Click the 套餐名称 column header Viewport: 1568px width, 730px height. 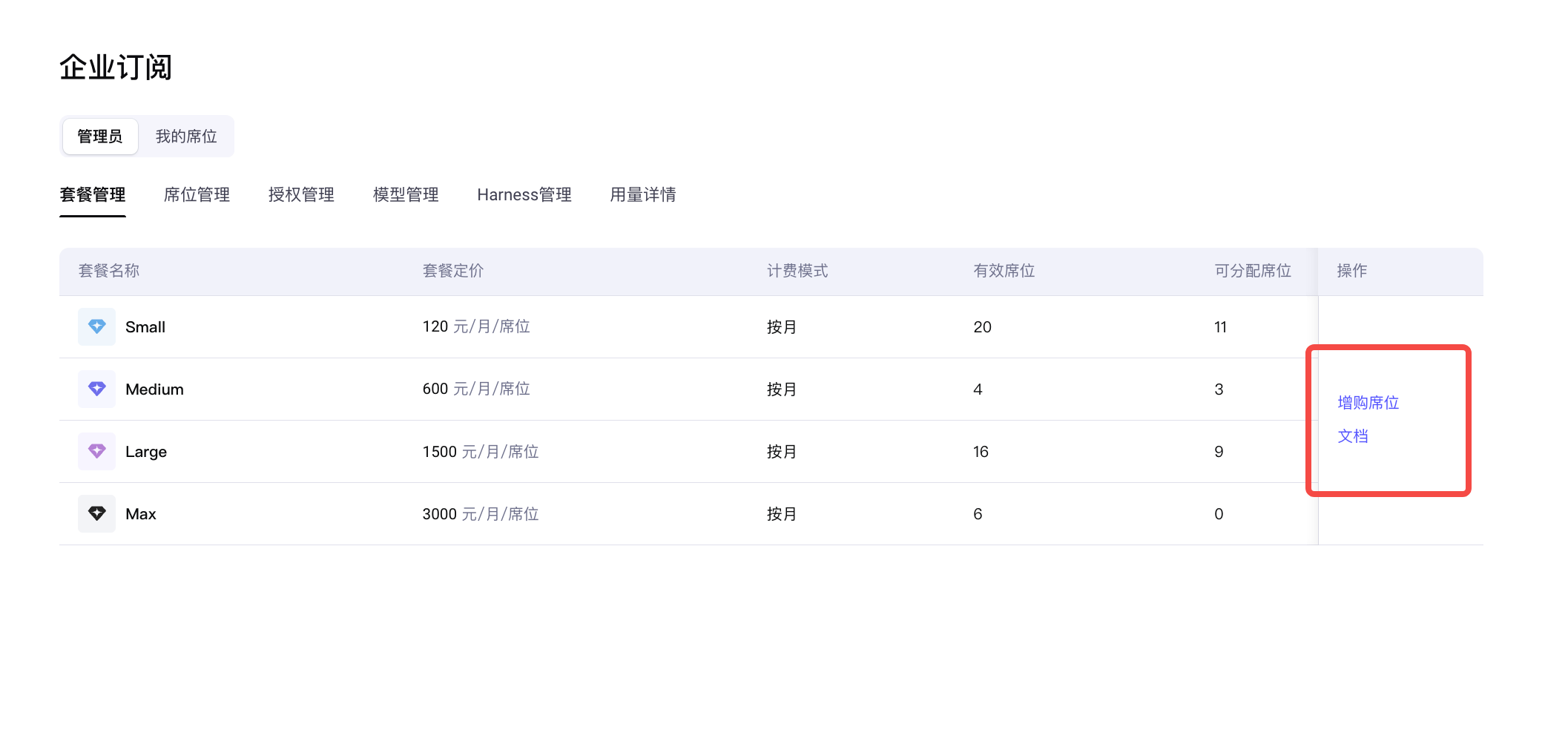tap(109, 271)
